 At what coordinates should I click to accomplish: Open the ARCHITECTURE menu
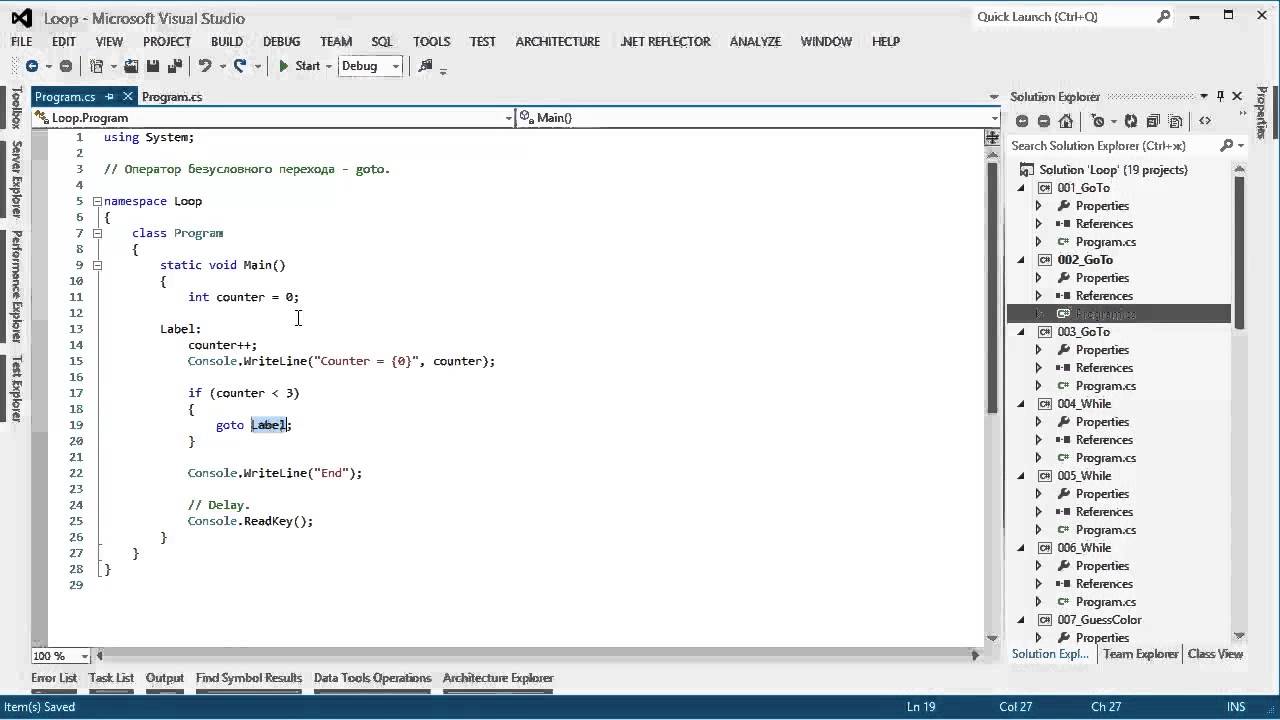coord(557,41)
